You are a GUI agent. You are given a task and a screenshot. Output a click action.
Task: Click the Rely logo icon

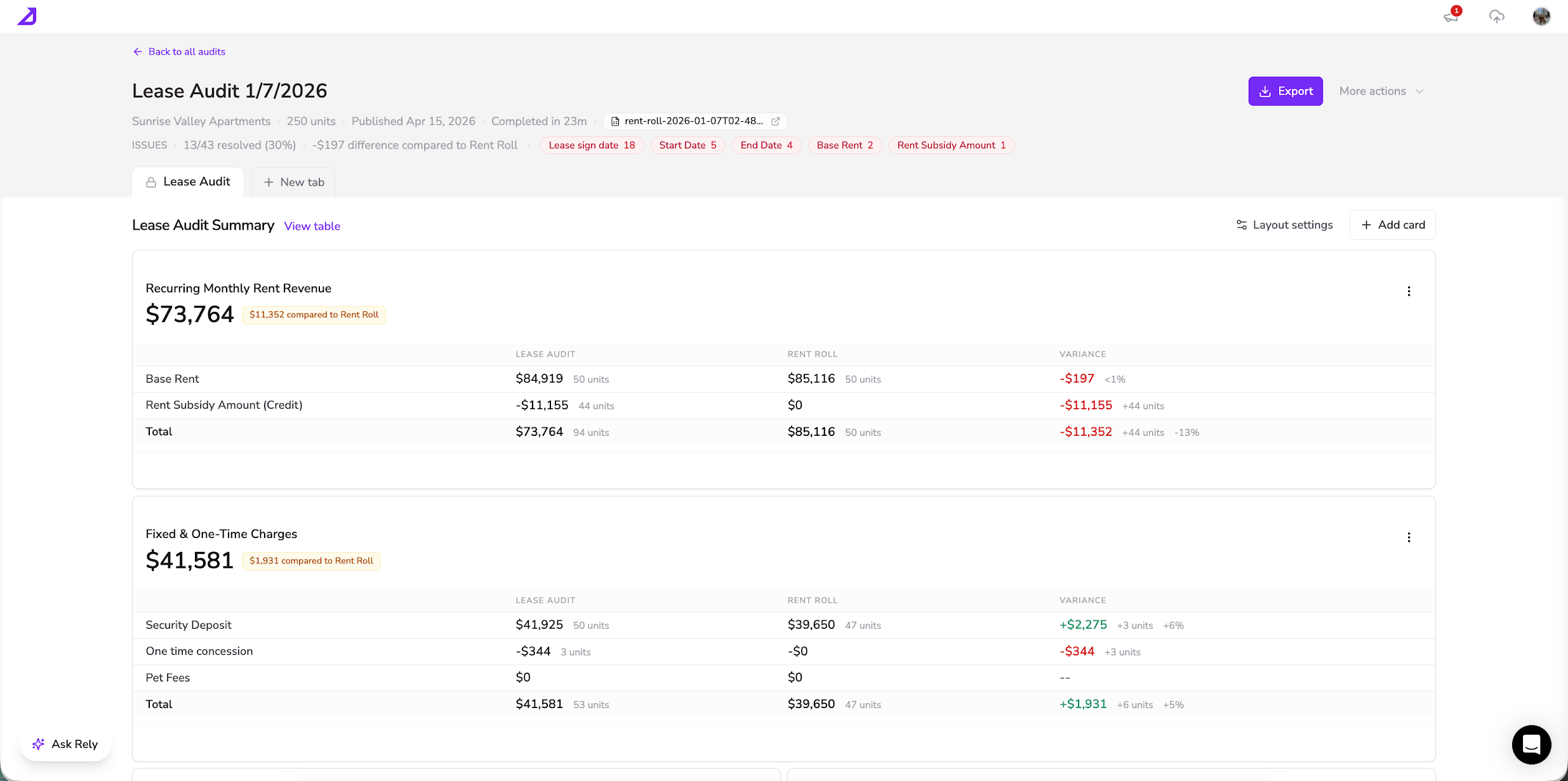point(27,16)
